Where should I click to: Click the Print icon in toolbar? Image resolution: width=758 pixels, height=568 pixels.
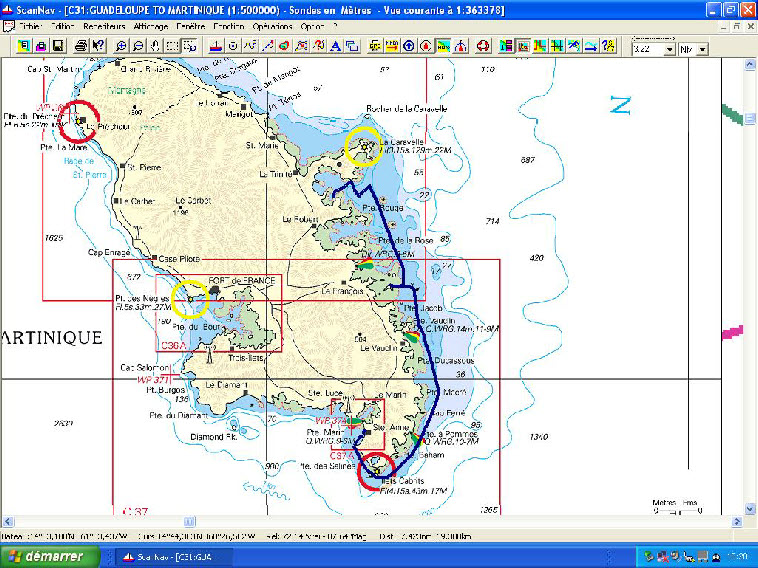81,46
